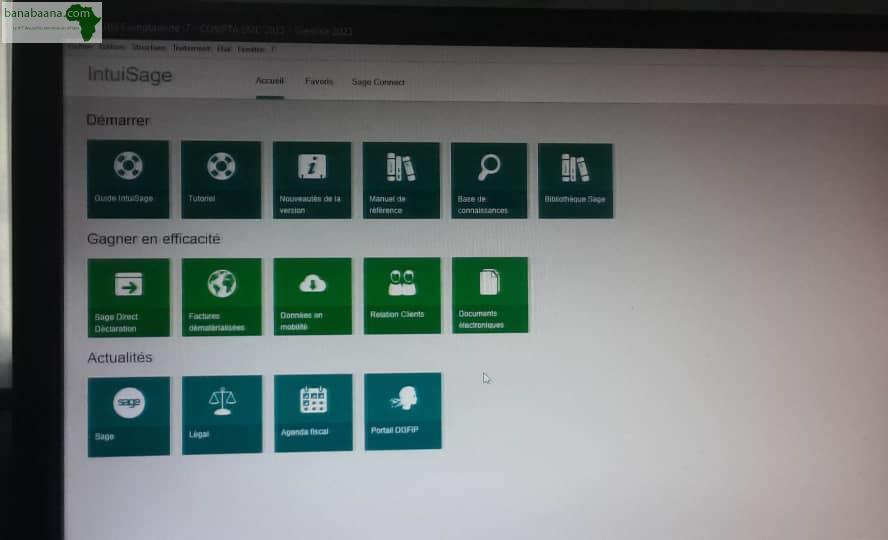This screenshot has width=888, height=540.
Task: Open the Etat menu
Action: coord(224,49)
